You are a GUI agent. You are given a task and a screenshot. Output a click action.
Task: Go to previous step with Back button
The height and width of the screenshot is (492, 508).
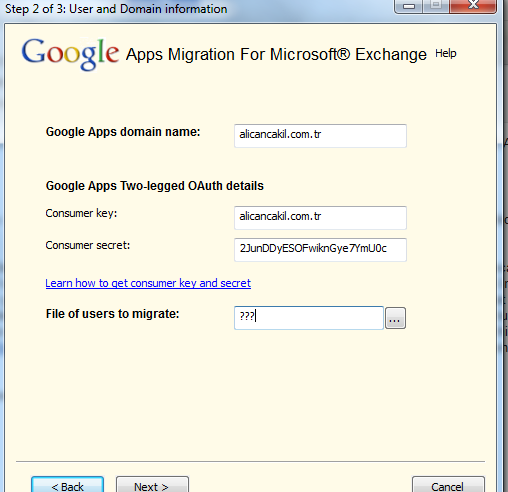tap(68, 485)
